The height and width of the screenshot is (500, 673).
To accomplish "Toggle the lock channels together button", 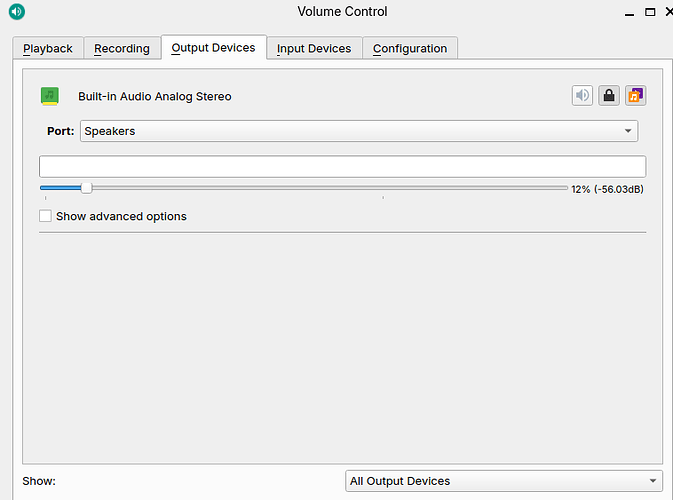I will 608,96.
